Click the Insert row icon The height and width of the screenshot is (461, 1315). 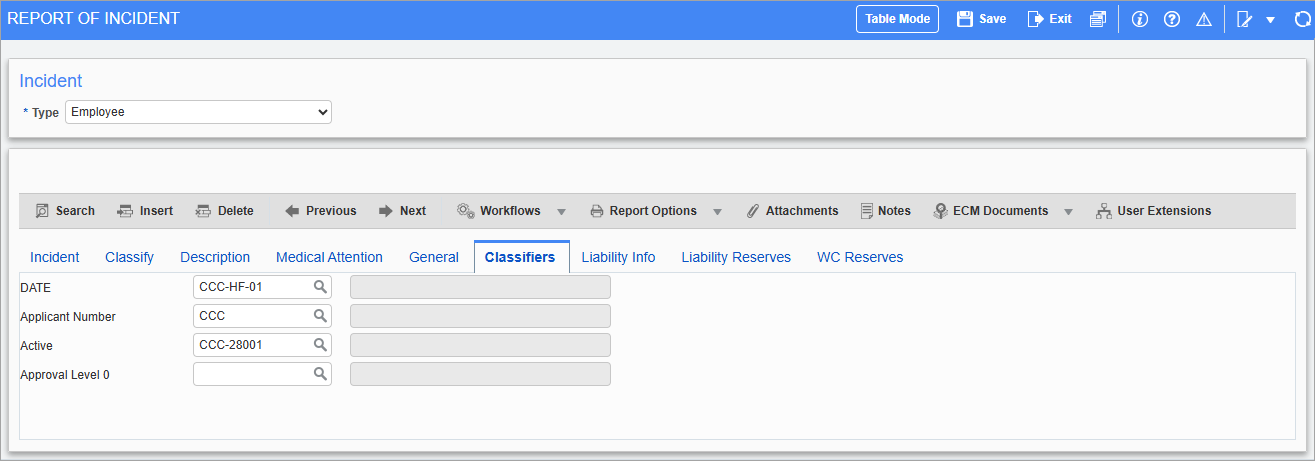[125, 211]
